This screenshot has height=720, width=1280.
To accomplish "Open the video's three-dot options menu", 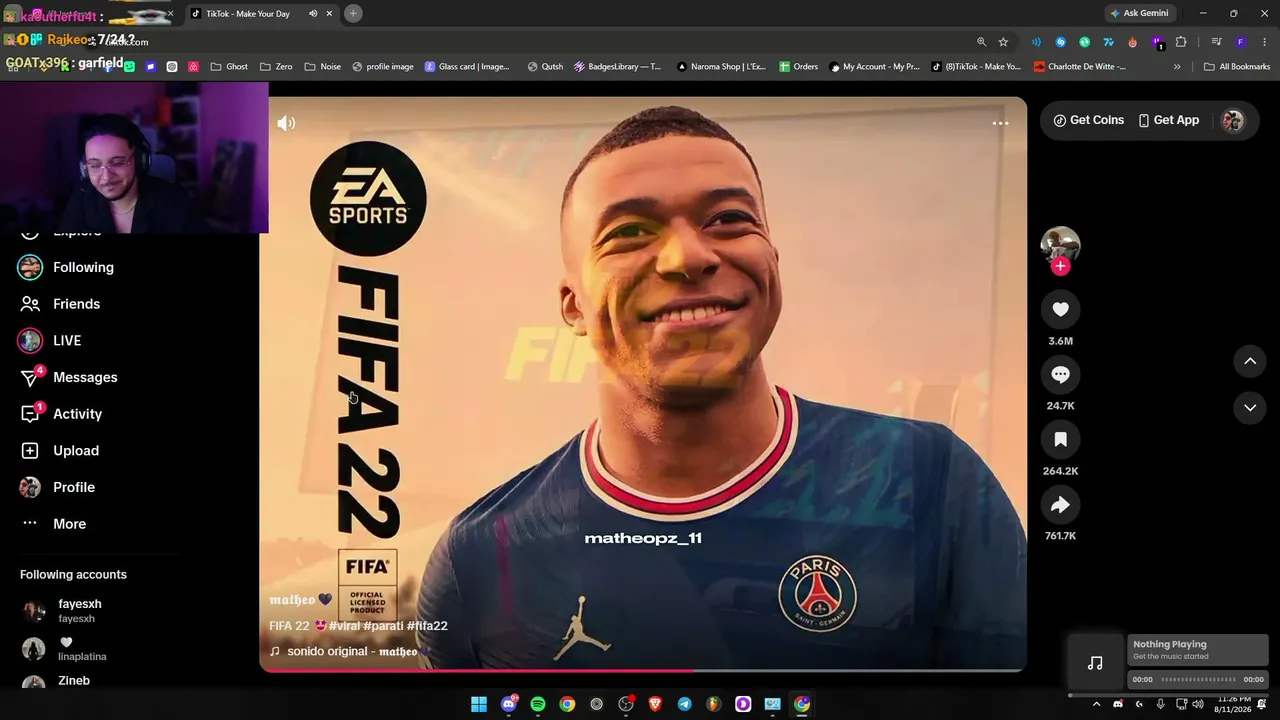I will 1000,123.
